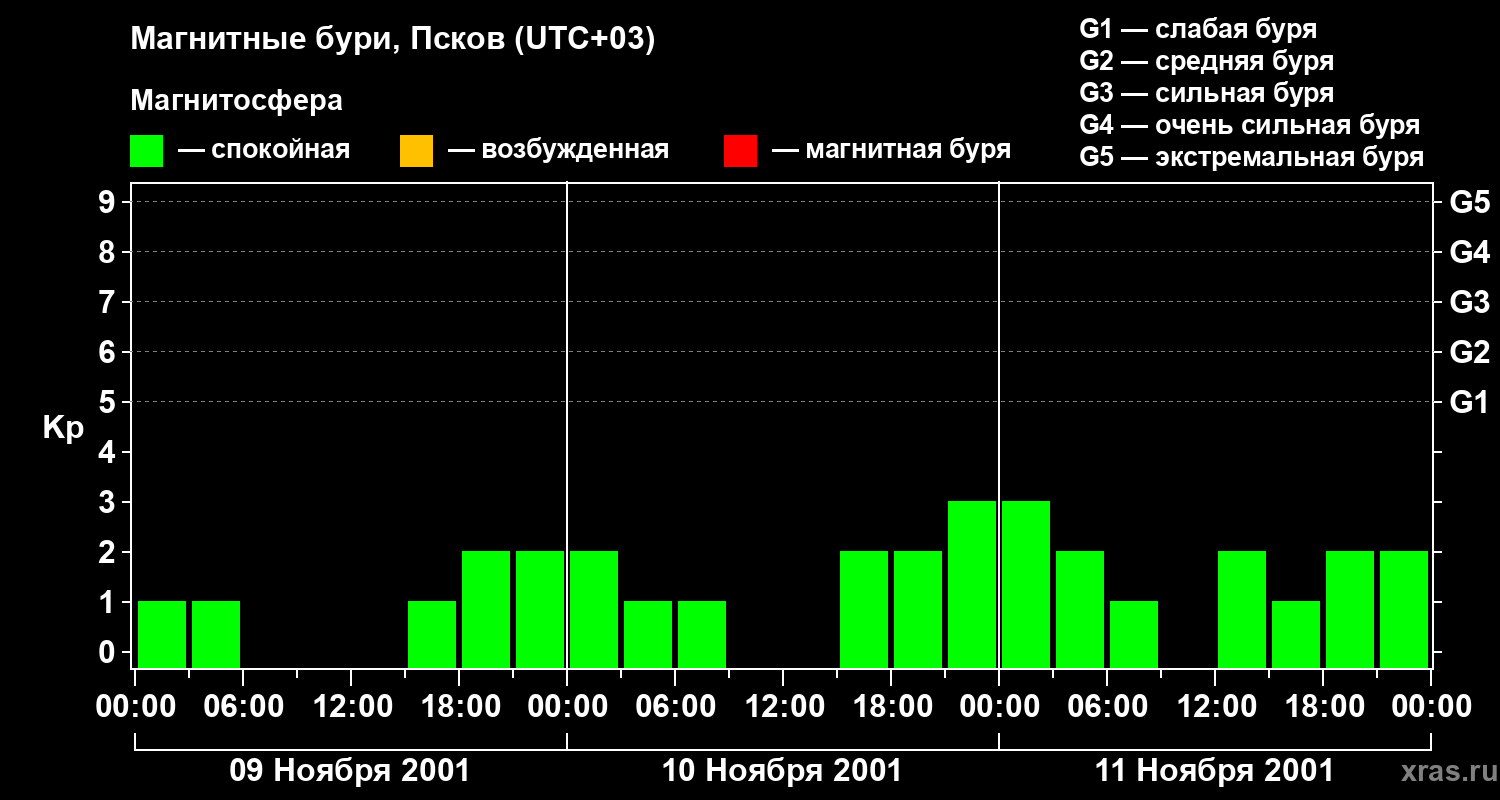Click the Магнитосфера heading
This screenshot has height=800, width=1500.
[x=236, y=101]
